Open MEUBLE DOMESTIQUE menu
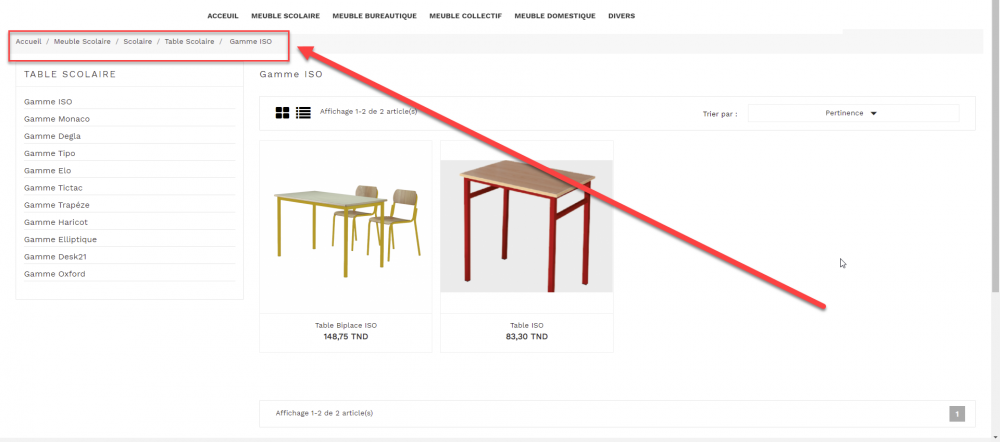This screenshot has width=1000, height=442. click(x=555, y=16)
